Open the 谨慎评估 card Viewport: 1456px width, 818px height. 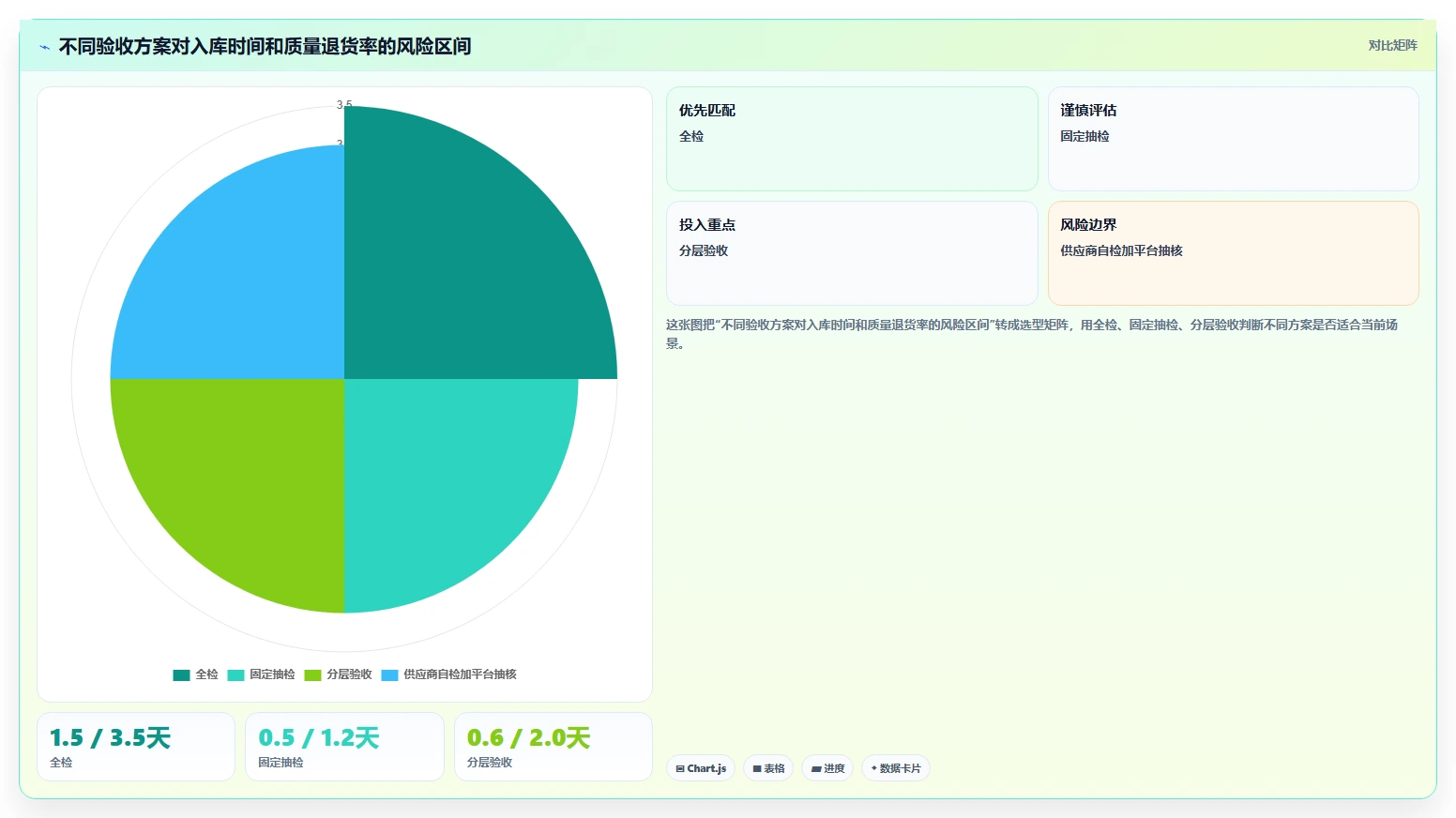click(x=1233, y=139)
